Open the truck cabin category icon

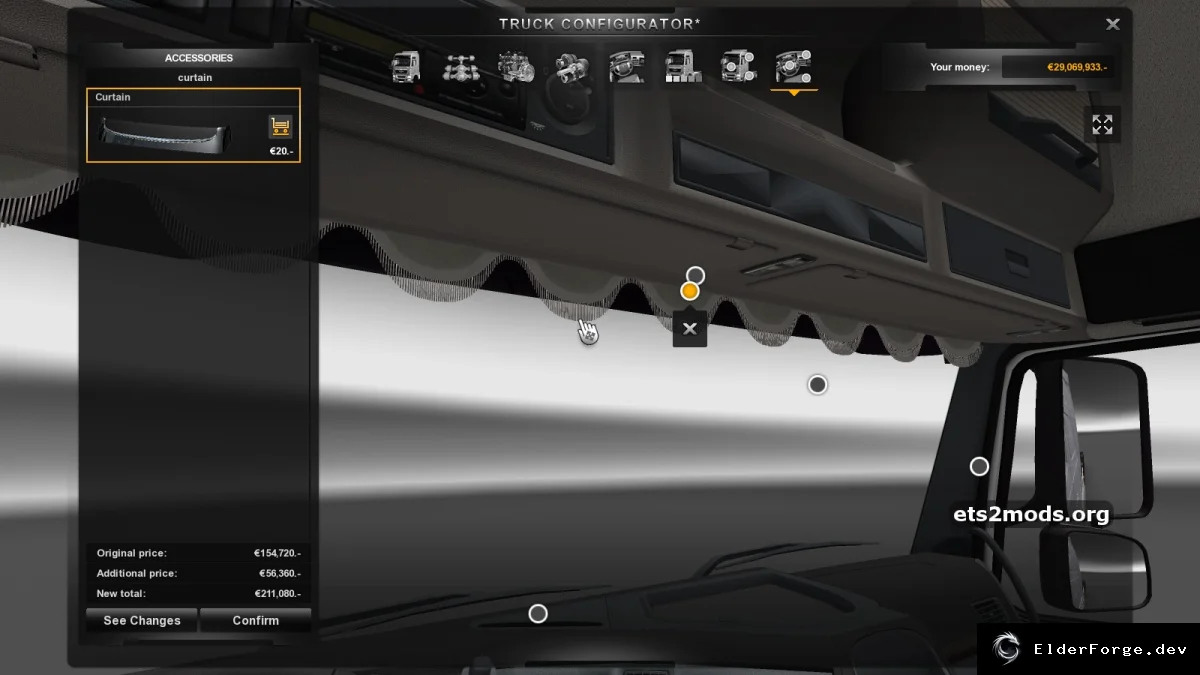click(405, 66)
